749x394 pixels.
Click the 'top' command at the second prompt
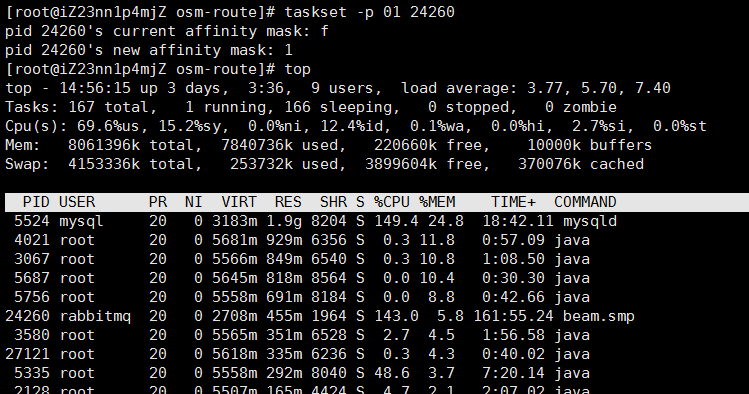tap(298, 69)
